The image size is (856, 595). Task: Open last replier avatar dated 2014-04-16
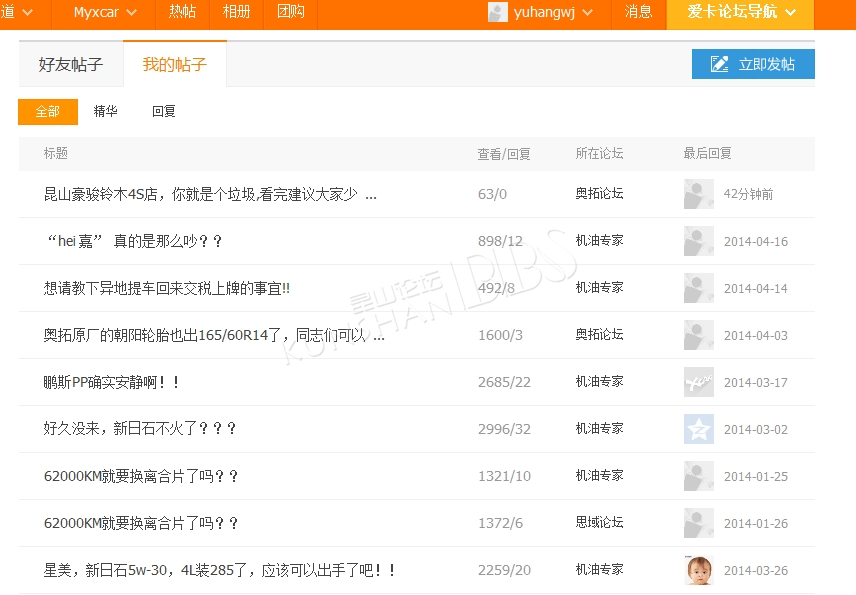coord(699,241)
